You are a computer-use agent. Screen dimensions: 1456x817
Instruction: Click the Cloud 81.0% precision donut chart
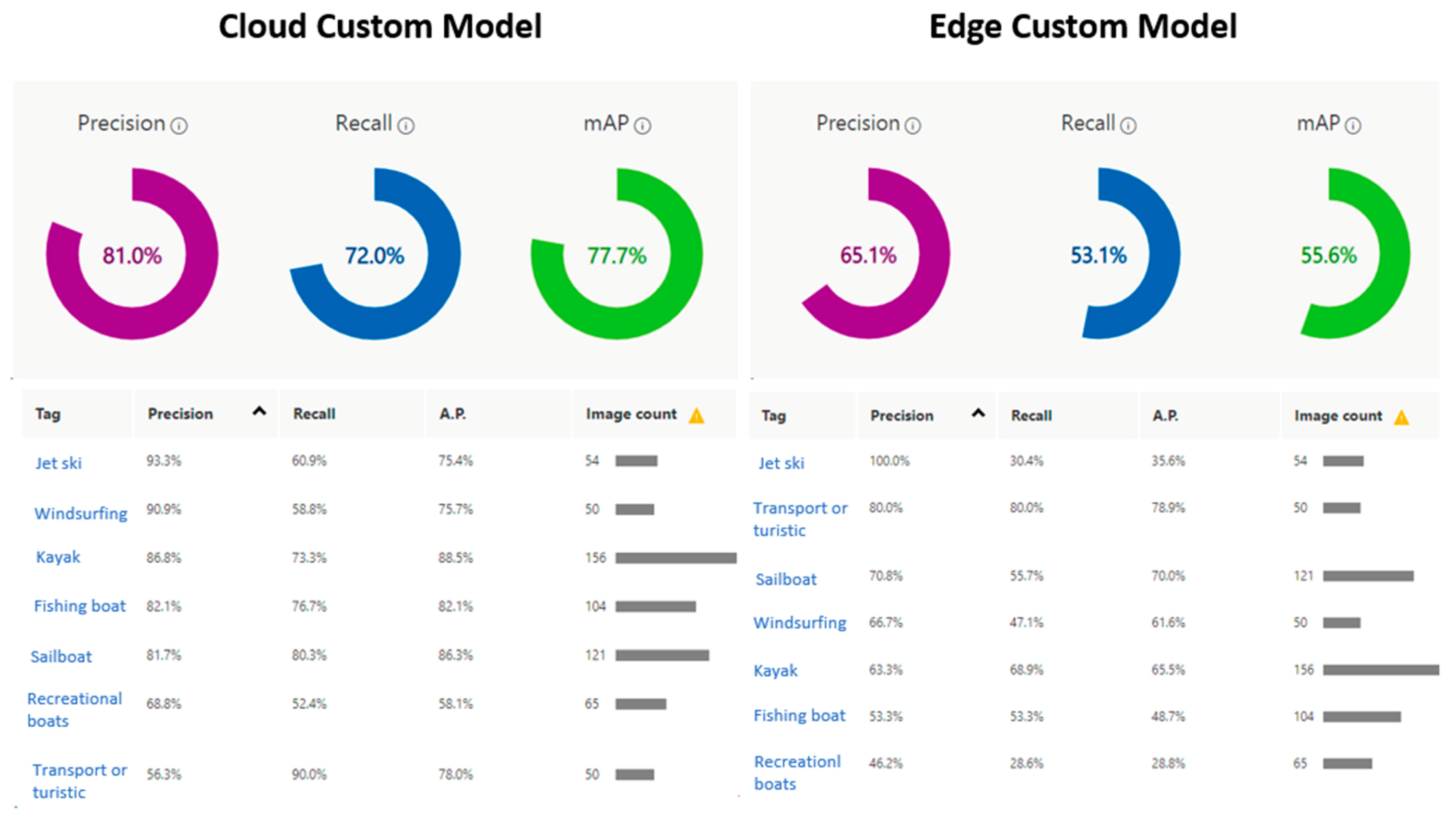132,254
